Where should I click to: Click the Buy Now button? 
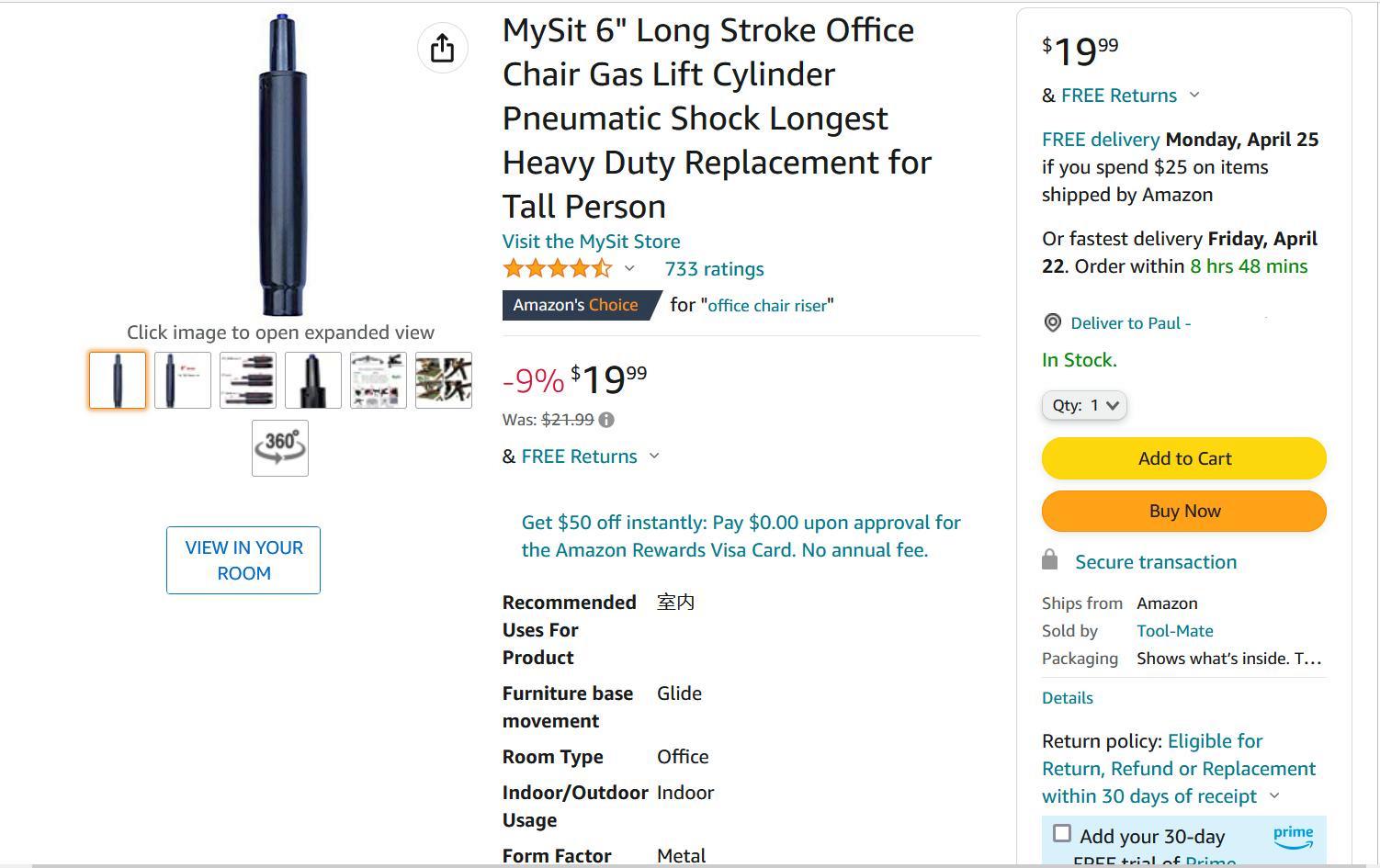(1184, 511)
